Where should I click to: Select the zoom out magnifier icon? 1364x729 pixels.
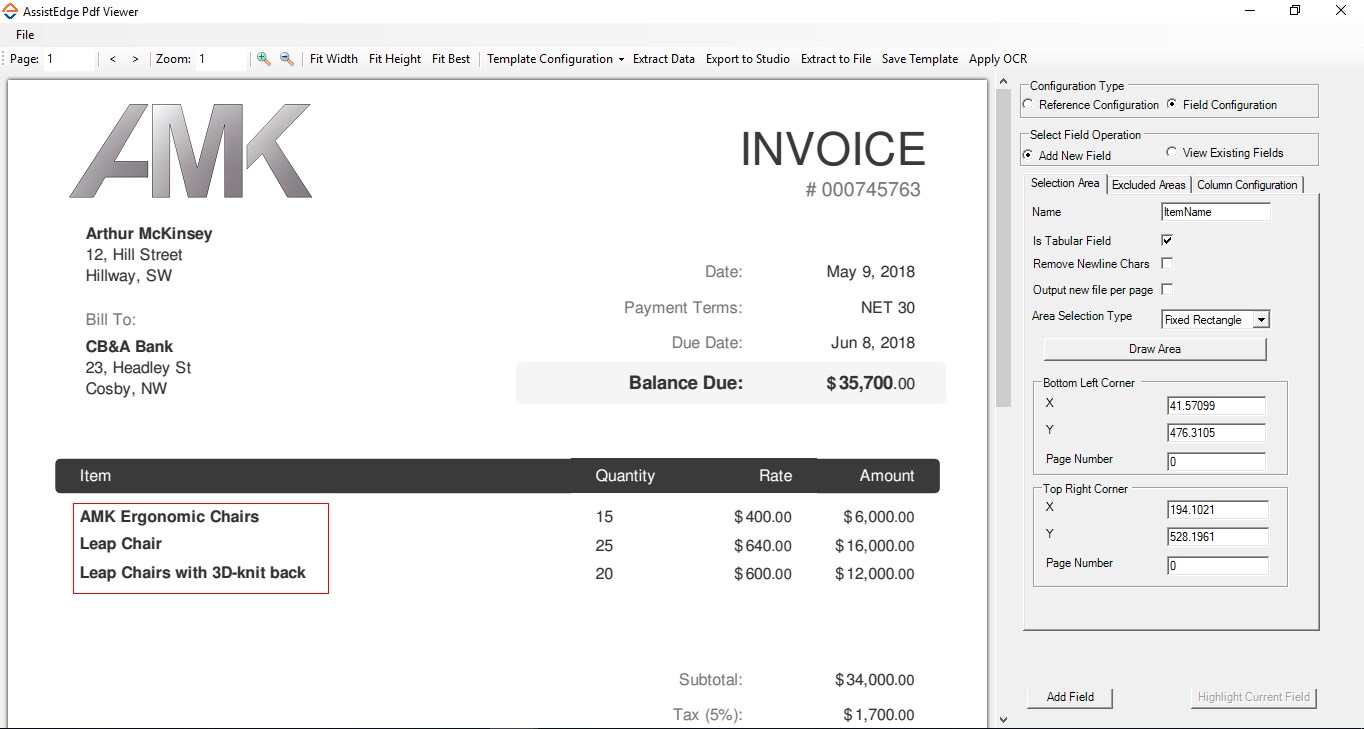click(286, 58)
